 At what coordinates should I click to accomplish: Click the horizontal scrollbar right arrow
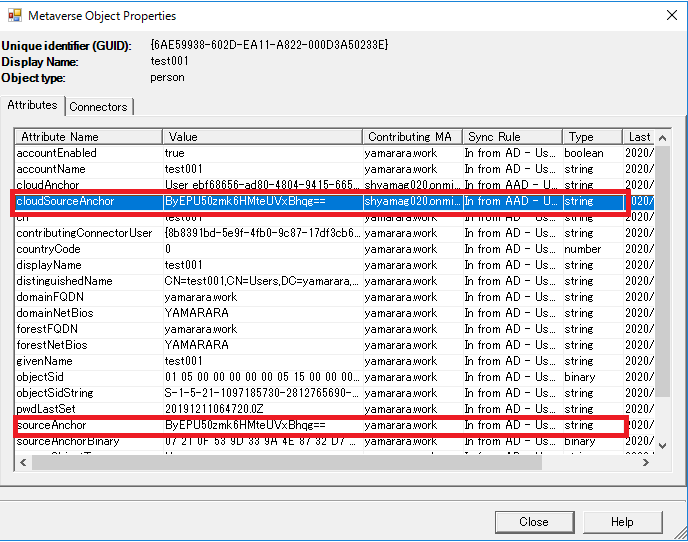pyautogui.click(x=645, y=462)
